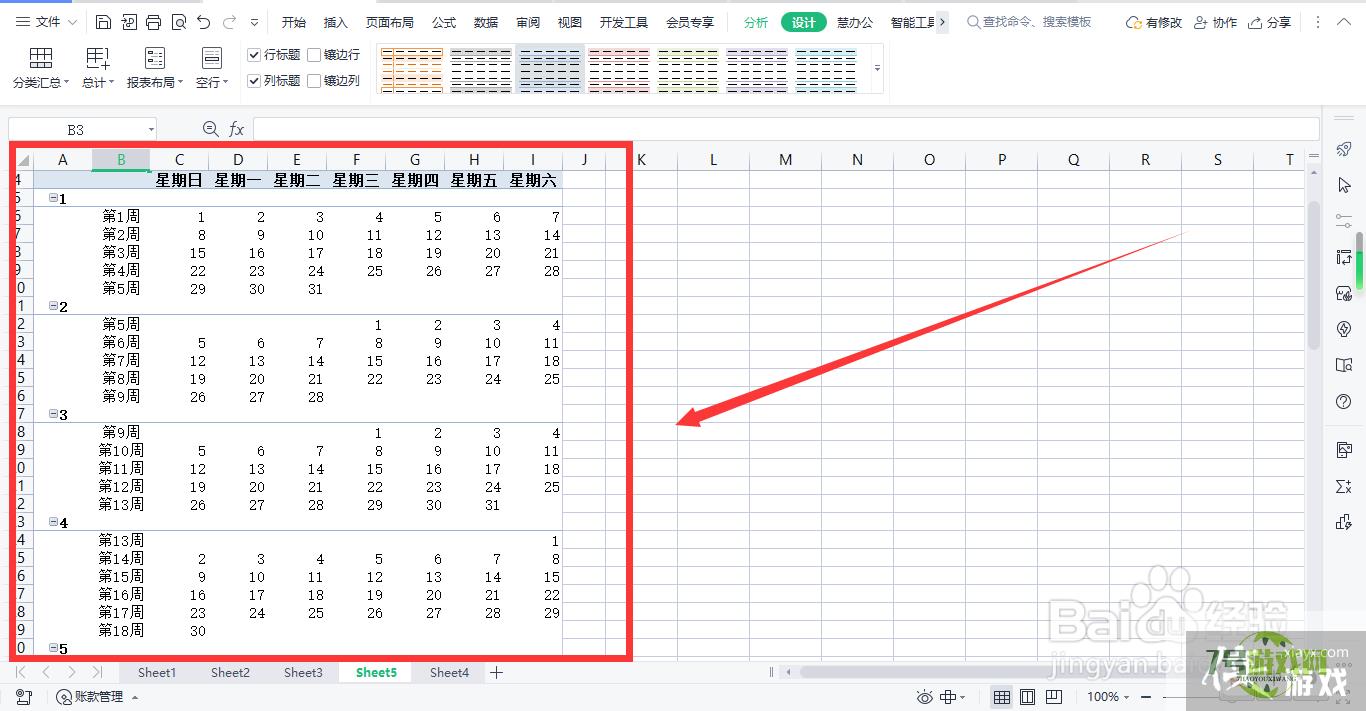Click the select tool cursor in sidebar
The image size is (1366, 711).
point(1344,185)
